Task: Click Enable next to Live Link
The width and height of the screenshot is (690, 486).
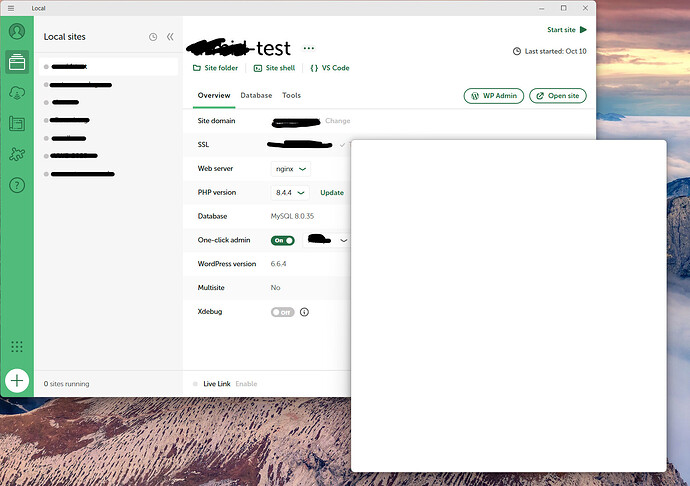Action: point(246,384)
